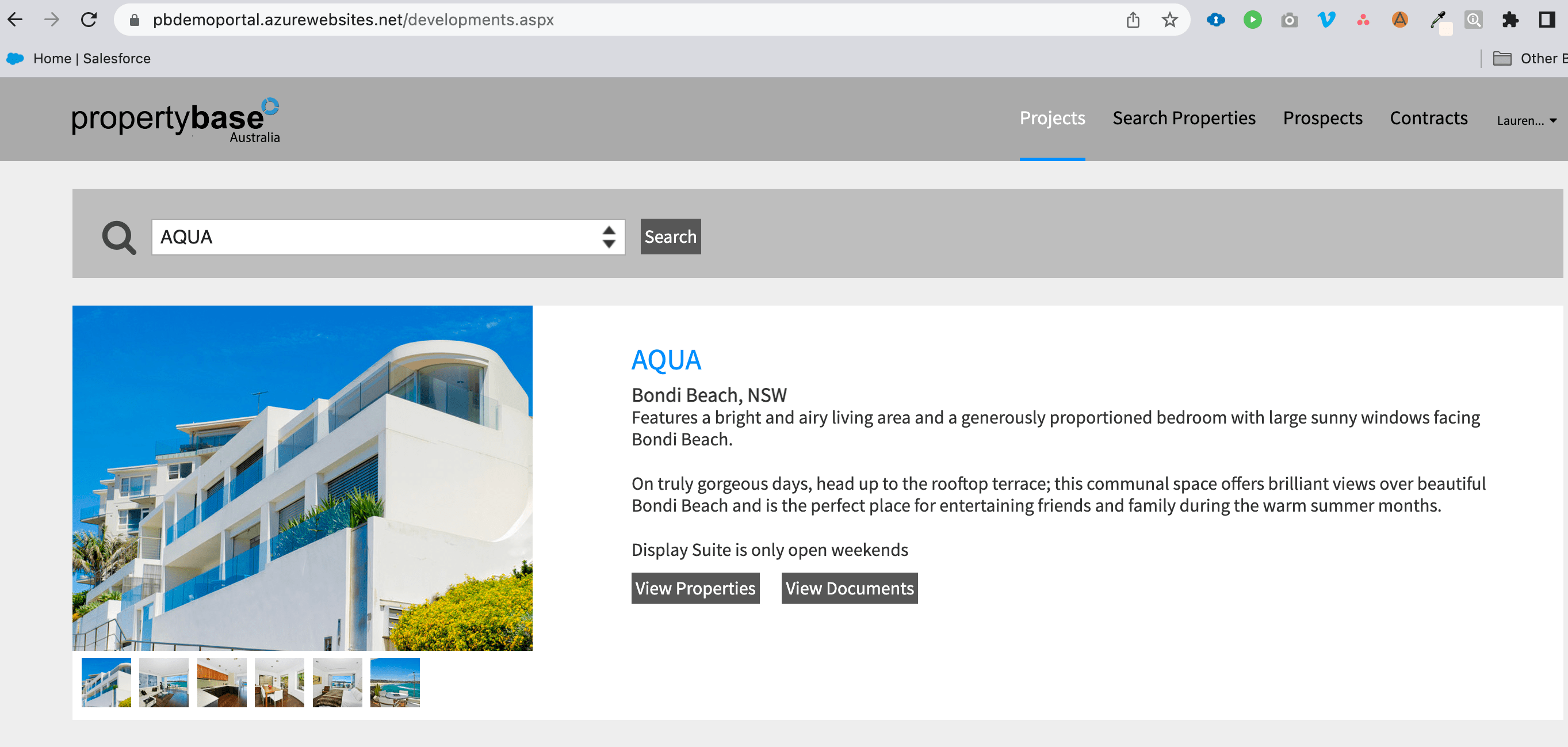Image resolution: width=1568 pixels, height=747 pixels.
Task: Select the dining room photo thumbnail
Action: click(x=280, y=682)
